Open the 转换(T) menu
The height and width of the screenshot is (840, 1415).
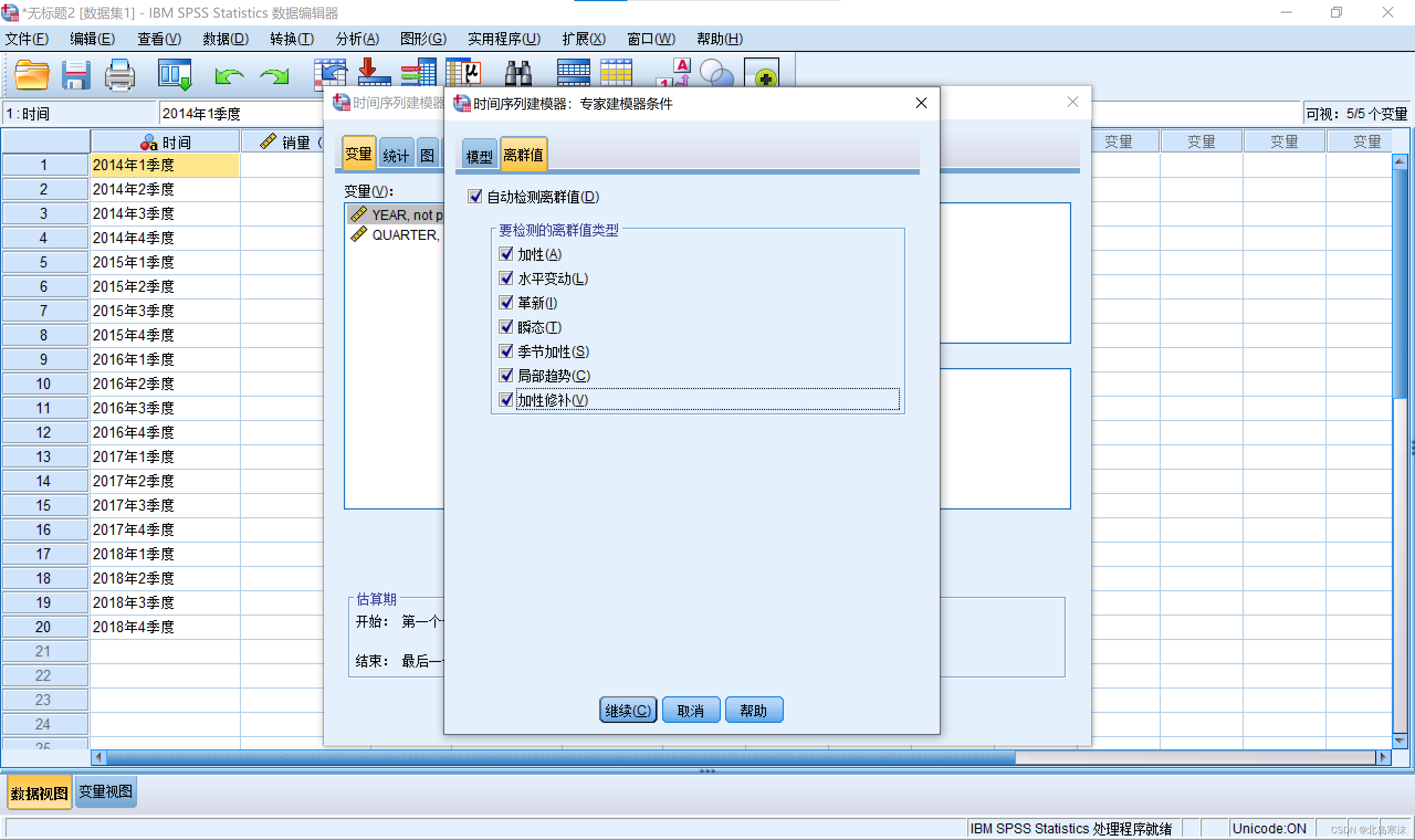coord(291,39)
